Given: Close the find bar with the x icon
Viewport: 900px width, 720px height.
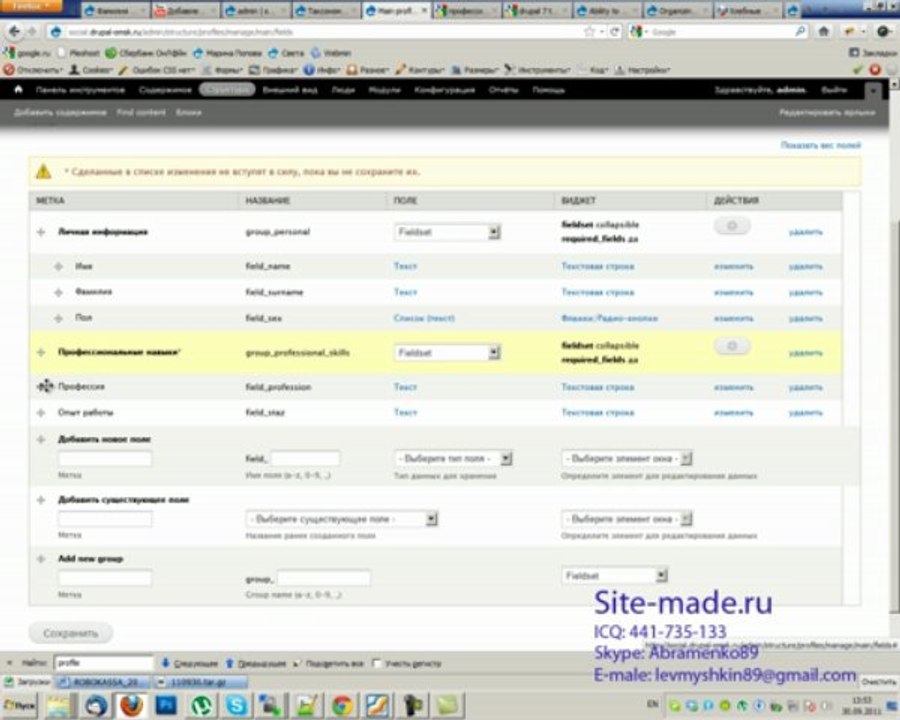Looking at the screenshot, I should coord(9,663).
